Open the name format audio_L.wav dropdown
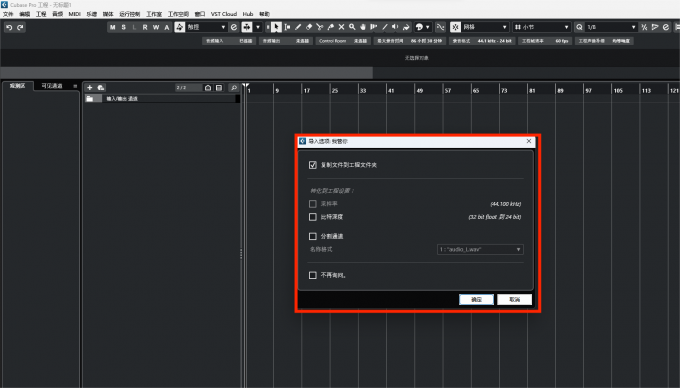 tap(480, 249)
